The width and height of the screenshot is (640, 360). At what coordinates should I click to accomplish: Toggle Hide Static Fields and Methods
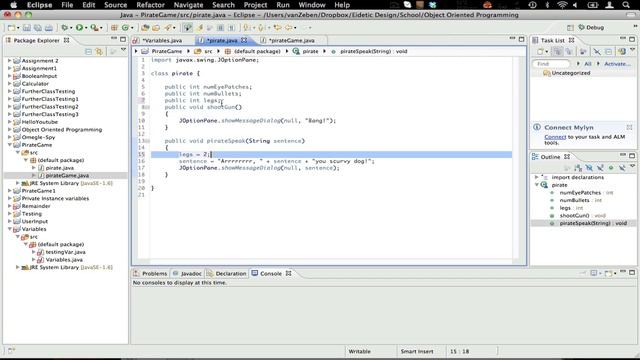coord(600,168)
